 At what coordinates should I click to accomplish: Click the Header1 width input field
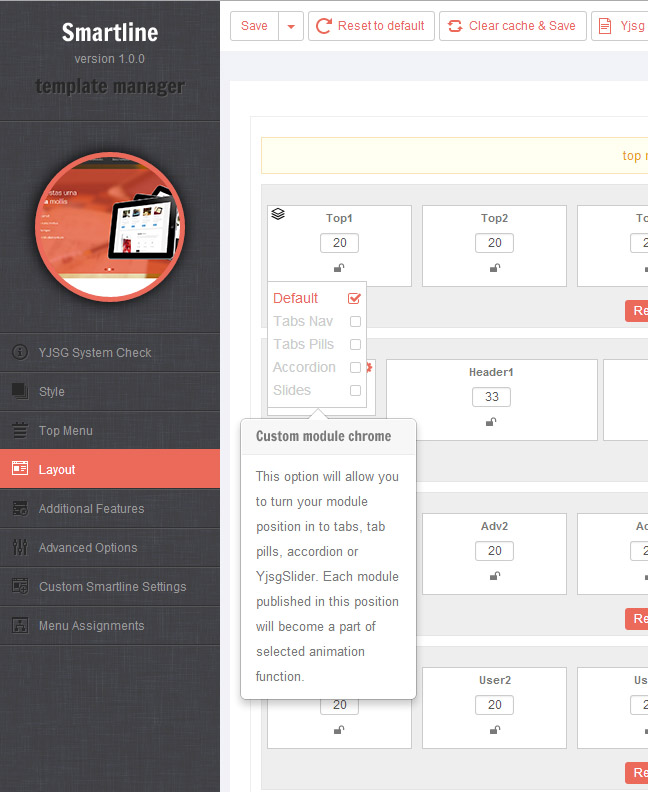point(491,397)
